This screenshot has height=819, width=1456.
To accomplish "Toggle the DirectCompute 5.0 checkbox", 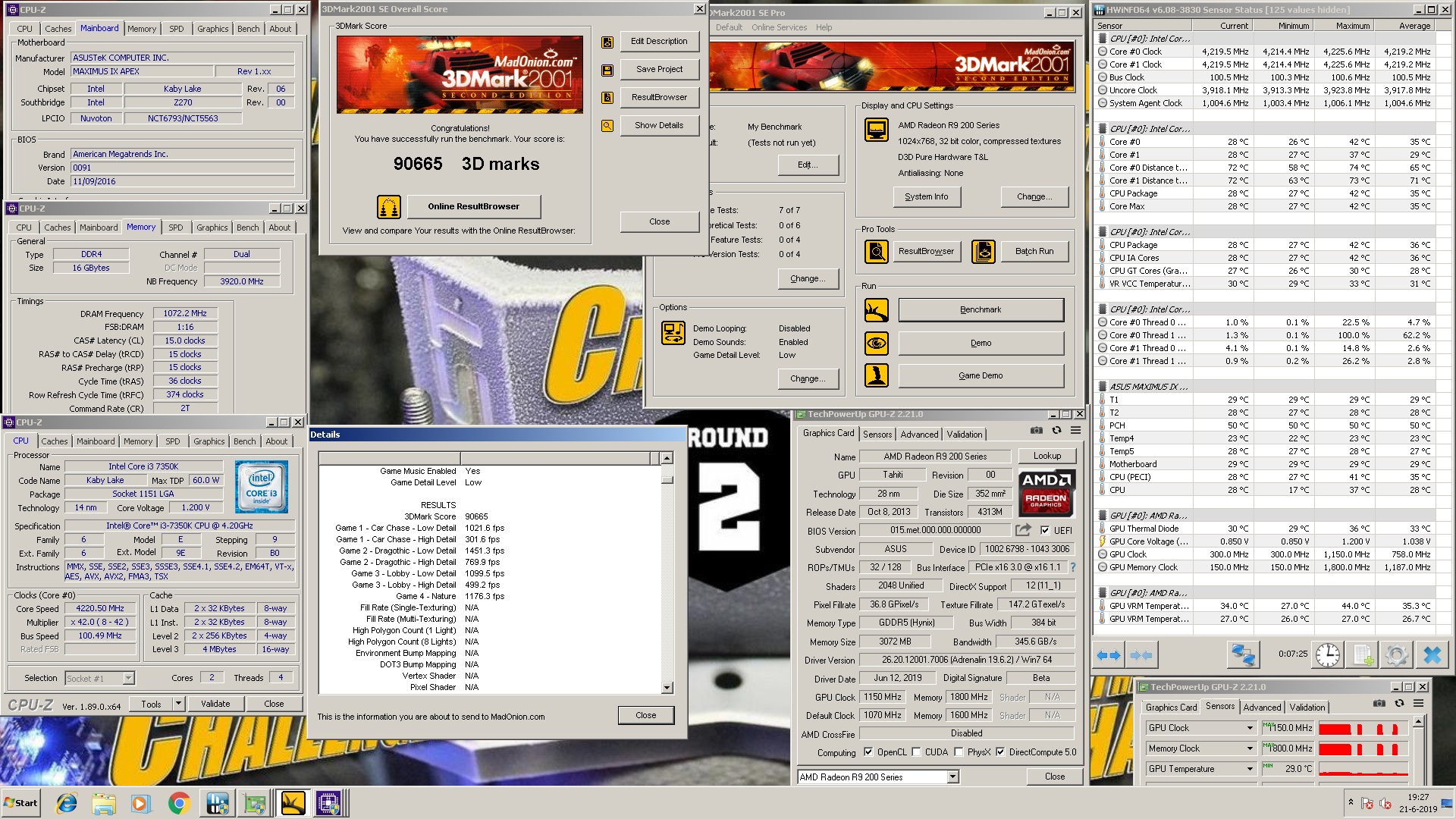I will (1000, 752).
